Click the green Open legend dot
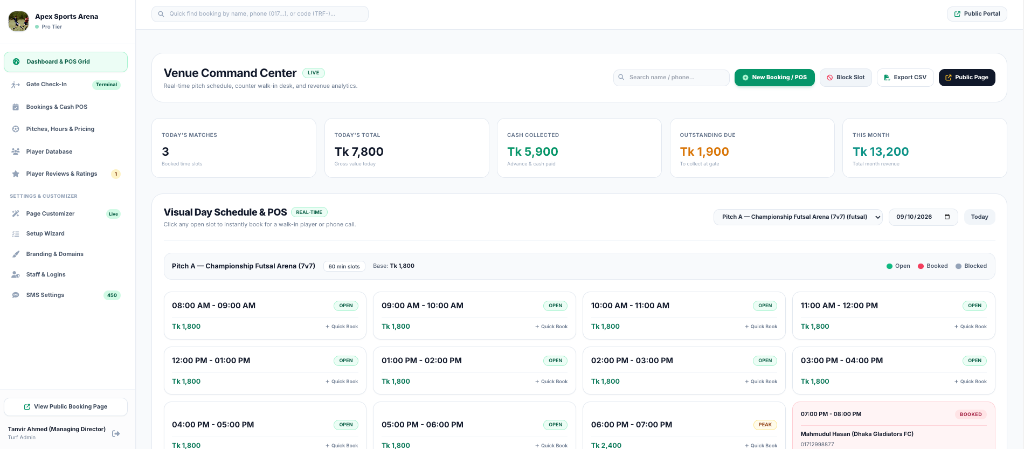The height and width of the screenshot is (449, 1024). 889,266
